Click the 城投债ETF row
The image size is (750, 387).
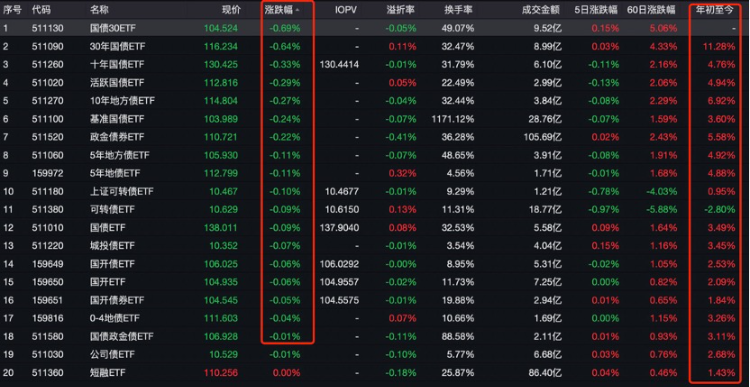375,246
